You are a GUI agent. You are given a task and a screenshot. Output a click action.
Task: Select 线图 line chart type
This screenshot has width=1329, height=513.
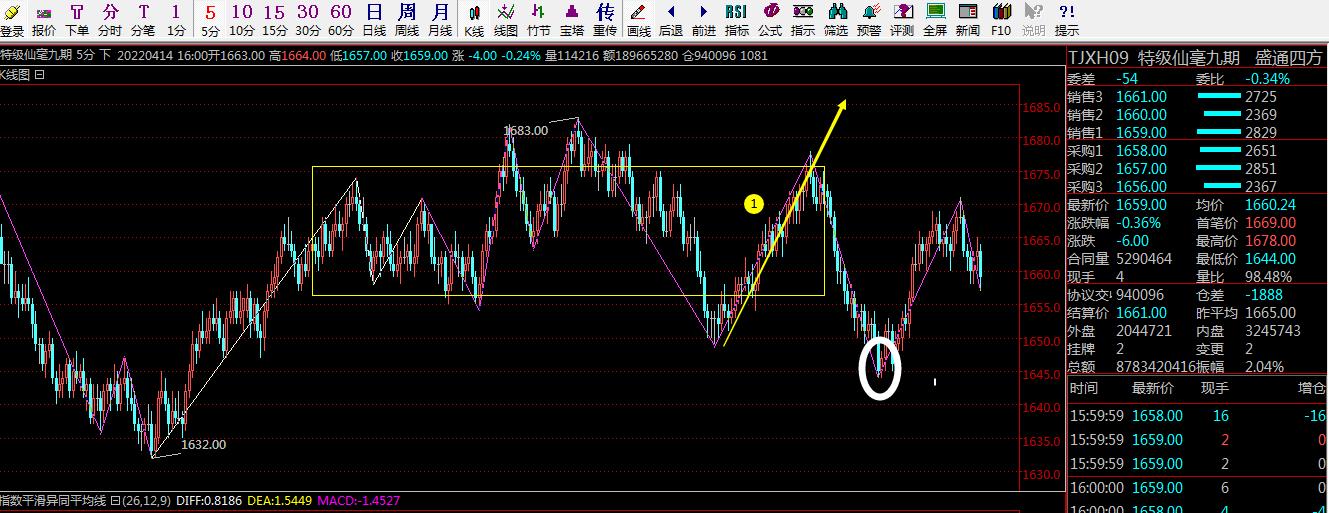[x=506, y=19]
